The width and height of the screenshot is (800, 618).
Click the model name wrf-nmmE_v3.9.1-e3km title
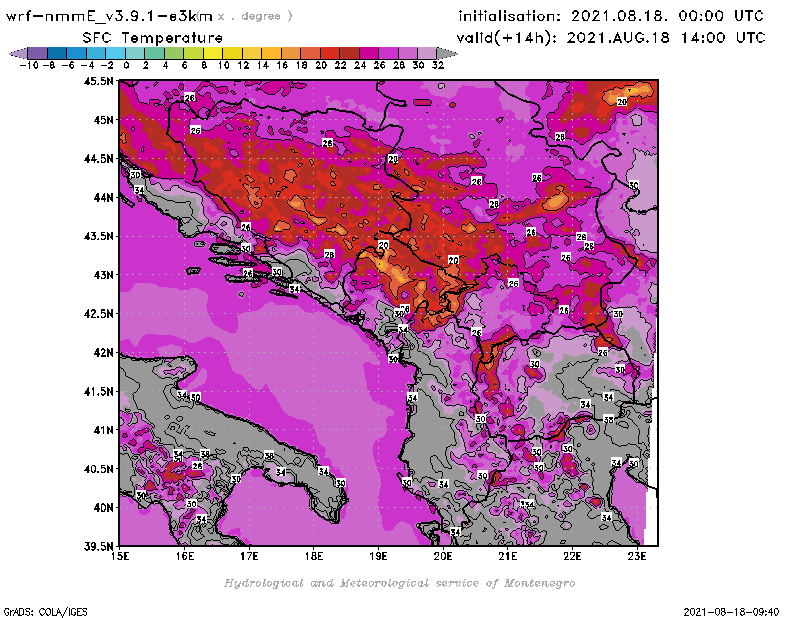(x=109, y=16)
